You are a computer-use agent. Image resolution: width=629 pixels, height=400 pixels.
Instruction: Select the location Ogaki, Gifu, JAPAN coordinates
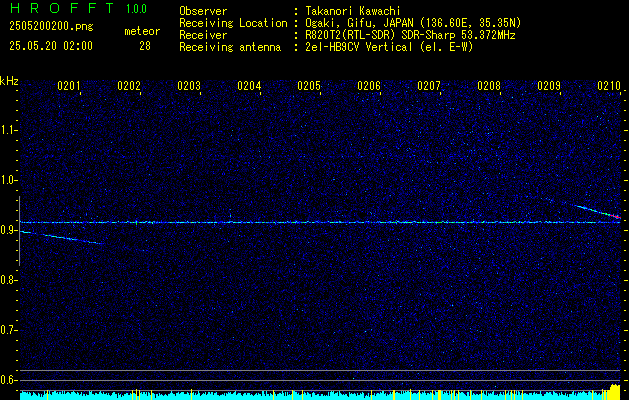tap(413, 23)
